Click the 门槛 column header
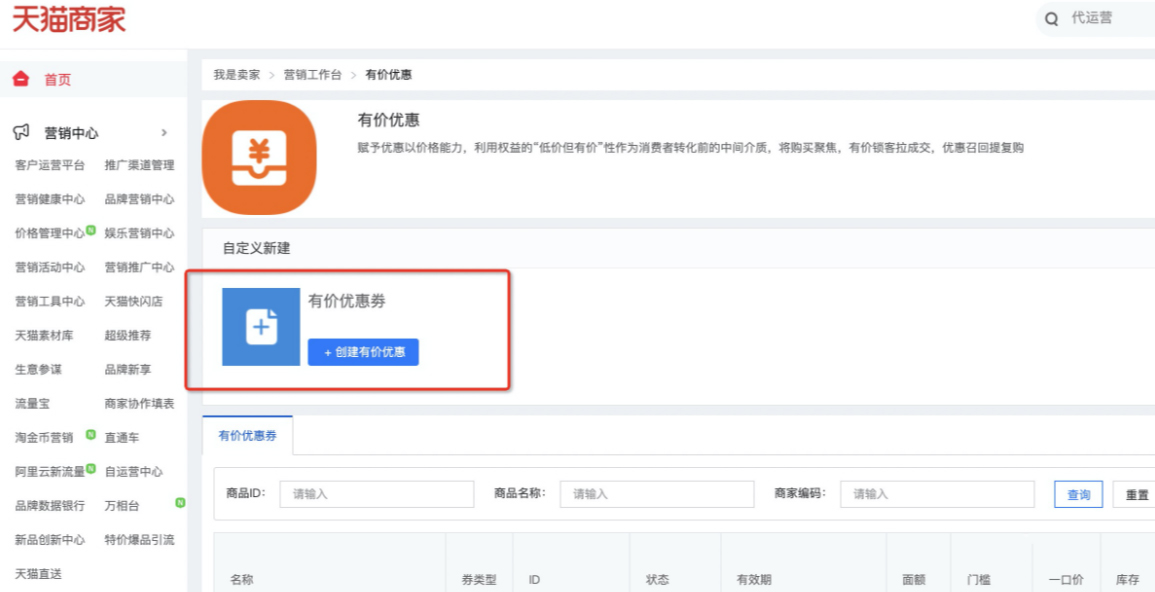This screenshot has height=592, width=1155. [x=978, y=580]
